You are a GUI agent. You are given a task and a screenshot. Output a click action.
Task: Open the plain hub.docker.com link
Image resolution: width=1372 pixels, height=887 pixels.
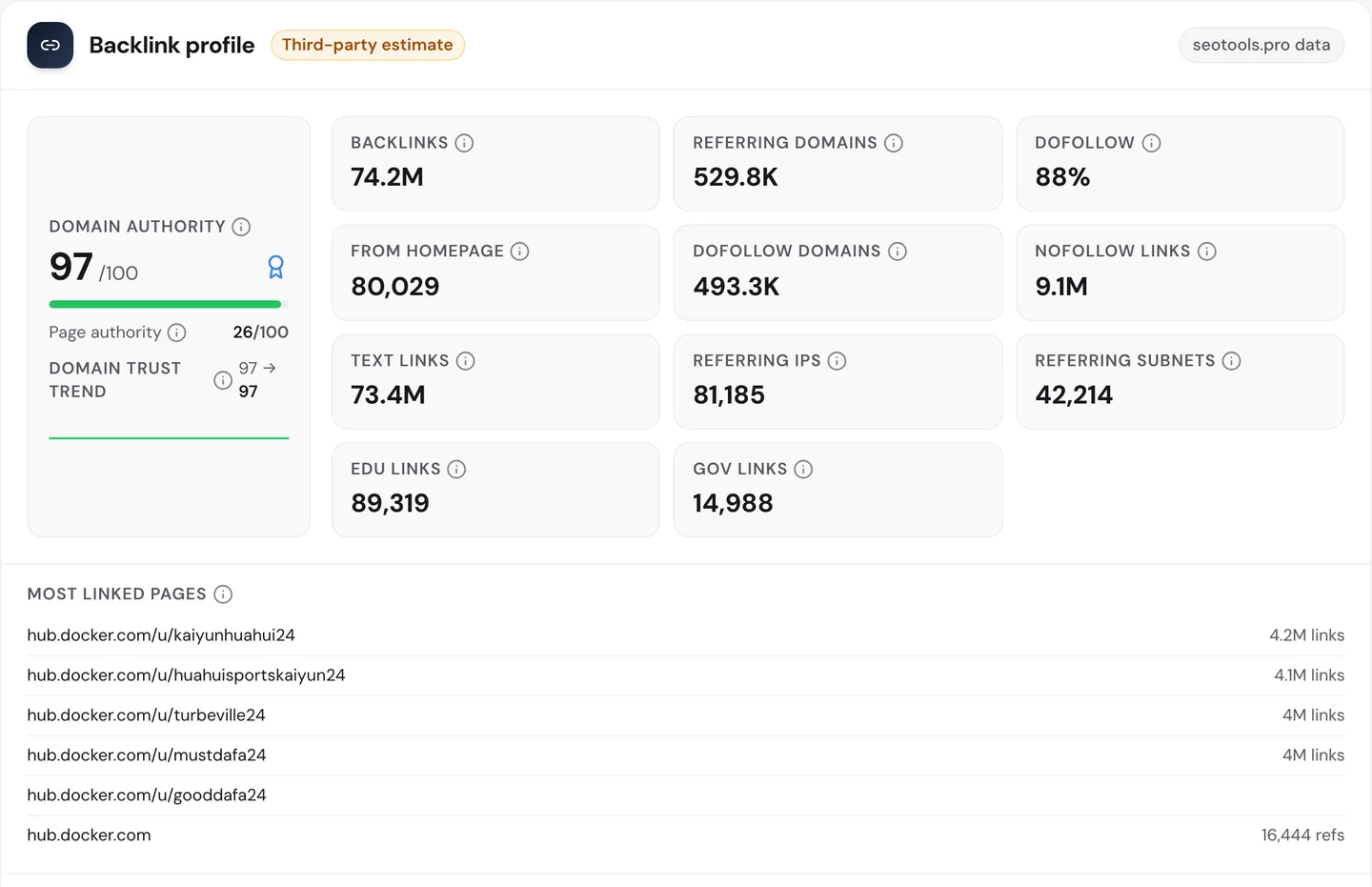tap(89, 836)
